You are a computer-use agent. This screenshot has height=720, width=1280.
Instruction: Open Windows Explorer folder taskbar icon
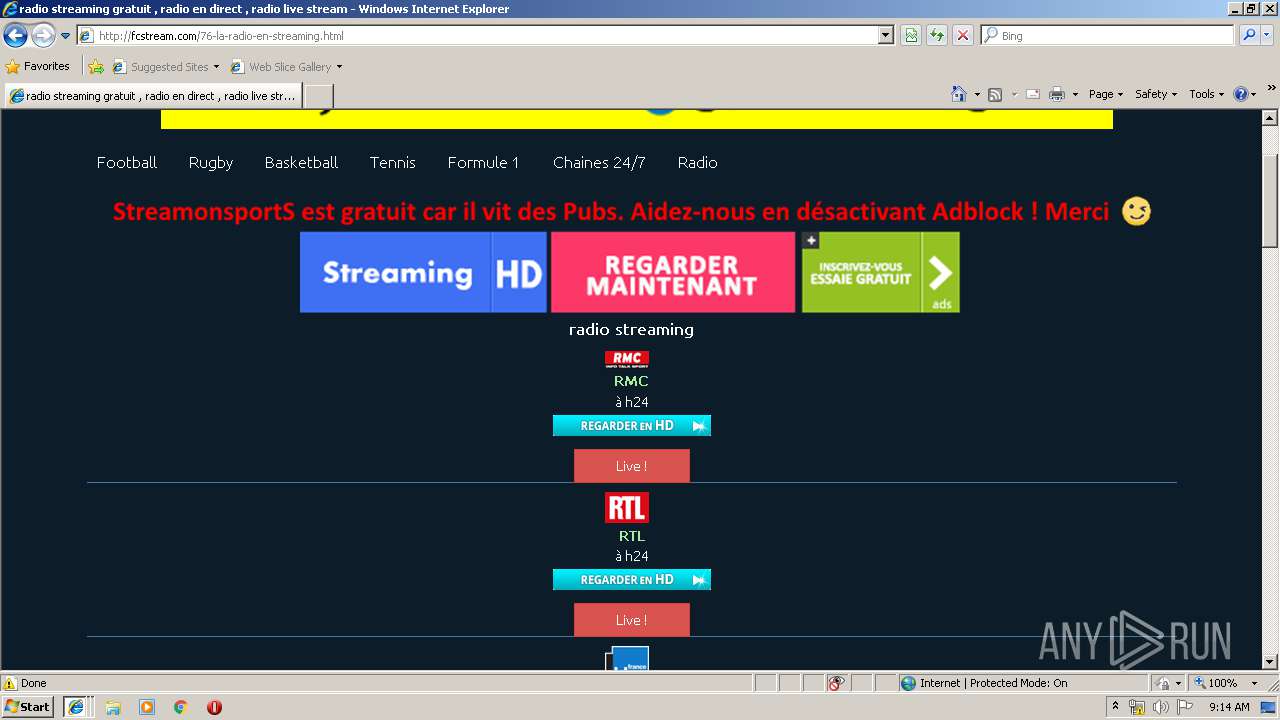113,707
